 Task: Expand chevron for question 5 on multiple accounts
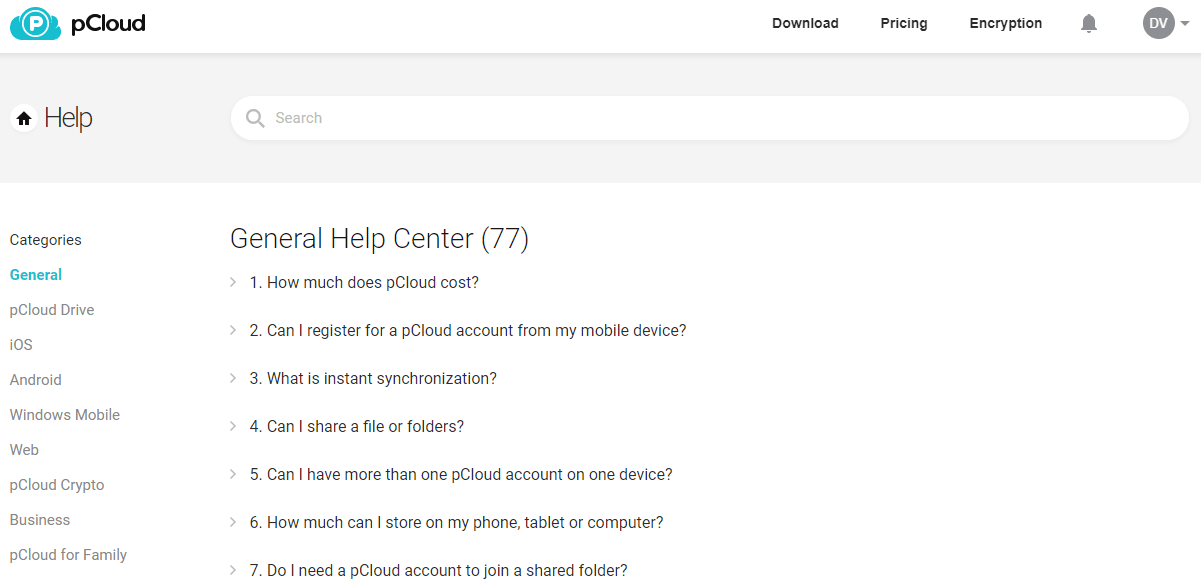(233, 474)
